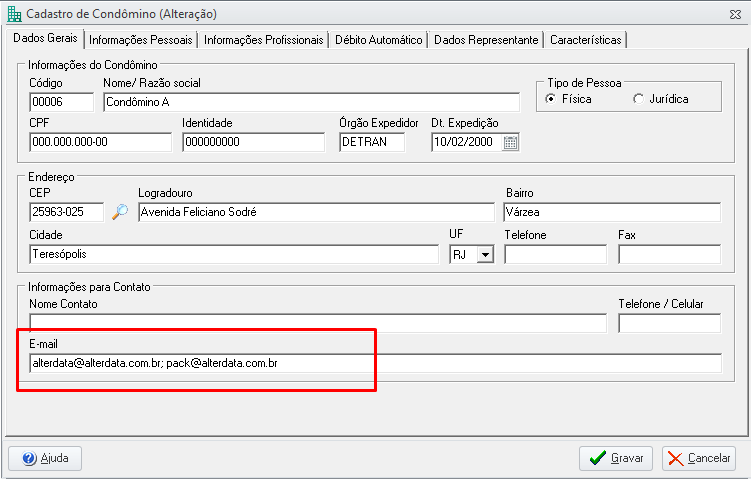Click the Fax input field
The image size is (751, 479).
pos(670,254)
